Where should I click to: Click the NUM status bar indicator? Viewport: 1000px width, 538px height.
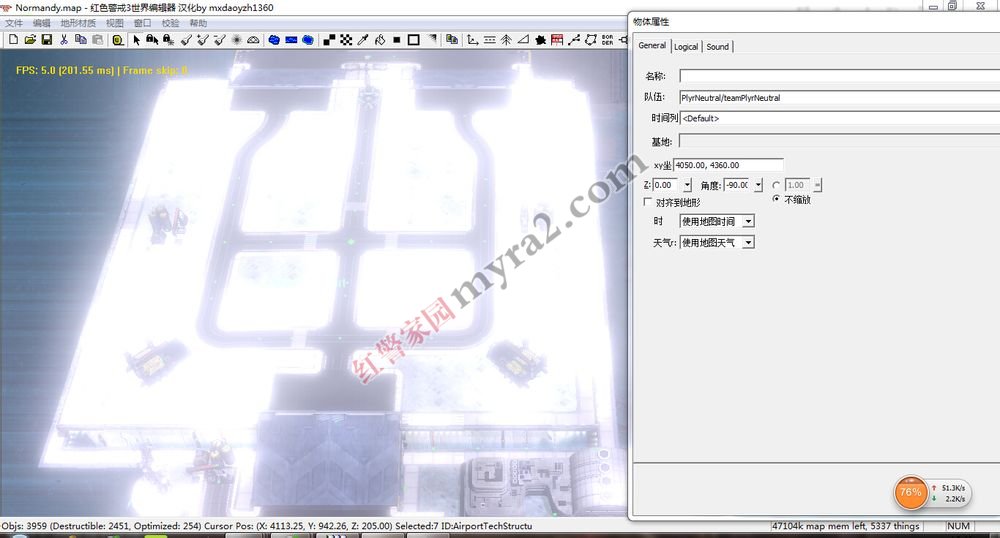pyautogui.click(x=959, y=526)
